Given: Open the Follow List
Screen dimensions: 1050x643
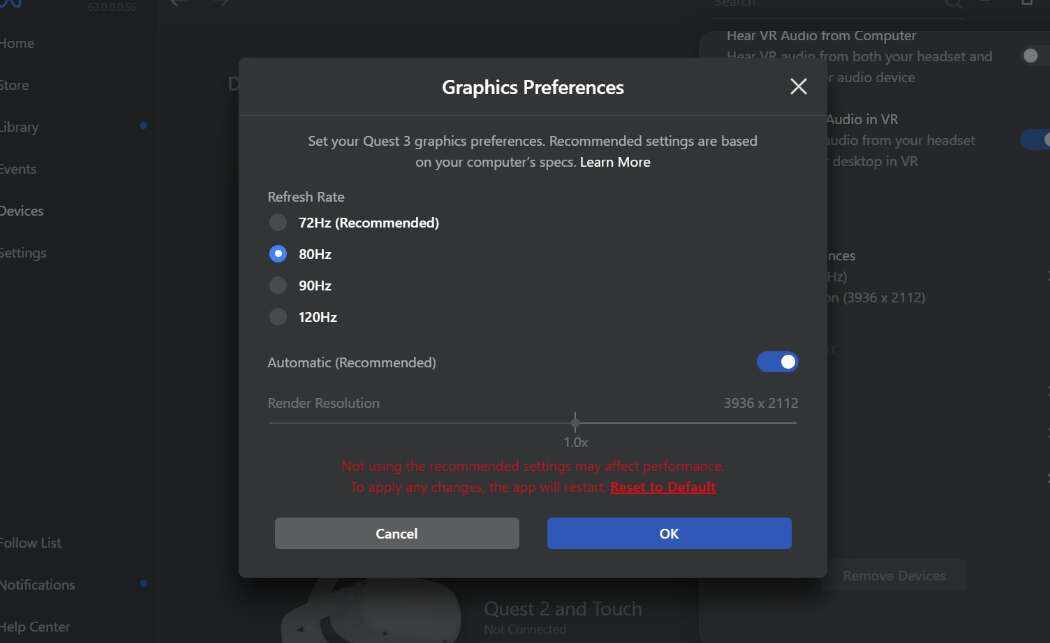Looking at the screenshot, I should 31,543.
